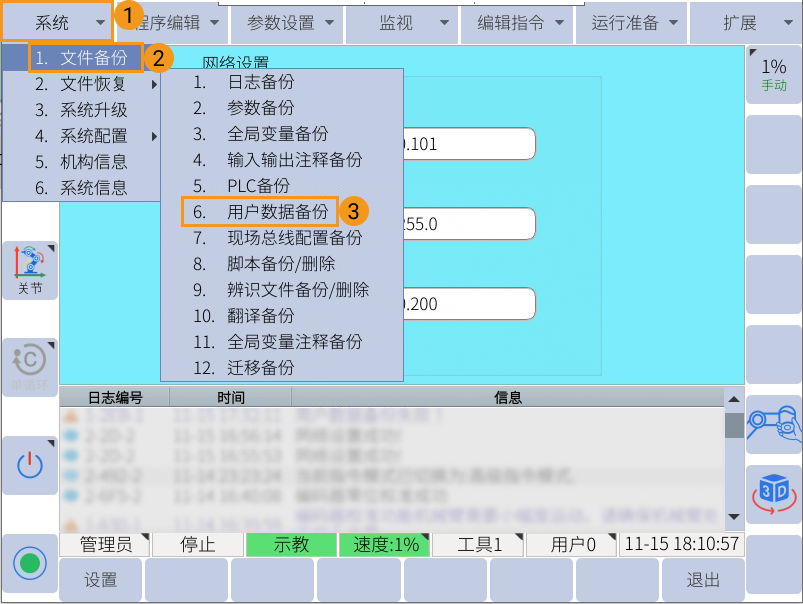The image size is (803, 604).
Task: Open the robot camera view icon
Action: tap(773, 424)
